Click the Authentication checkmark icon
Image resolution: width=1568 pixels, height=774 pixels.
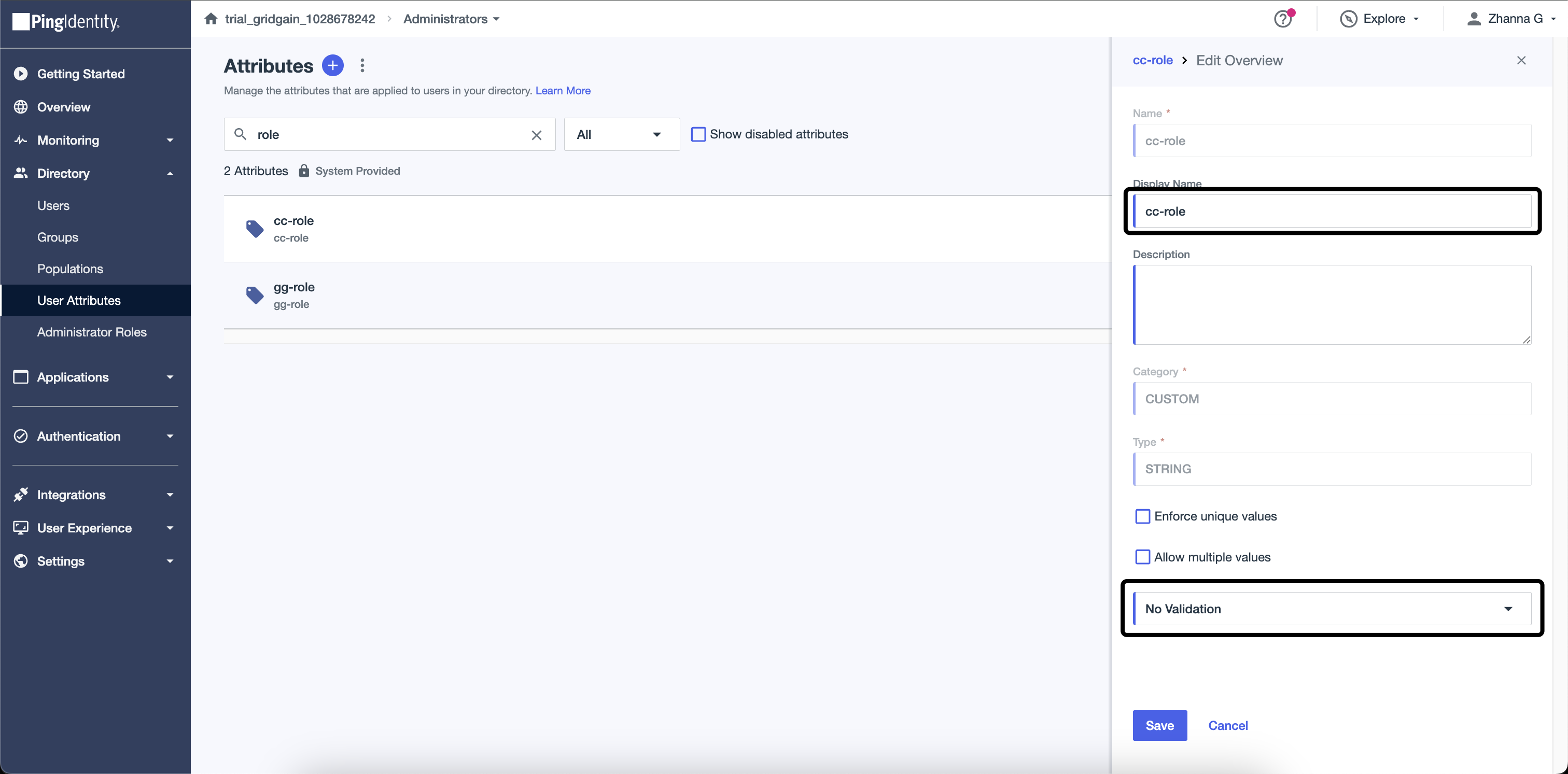pos(21,435)
